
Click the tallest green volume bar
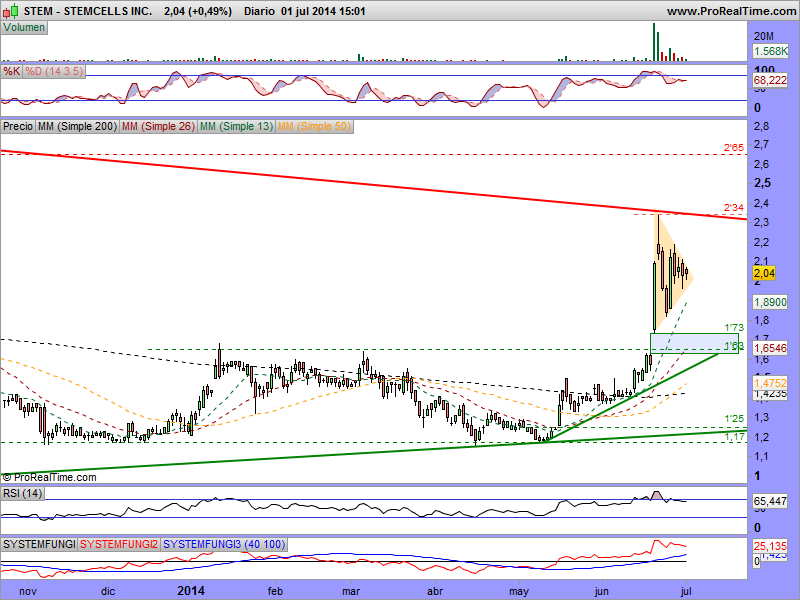[x=654, y=42]
